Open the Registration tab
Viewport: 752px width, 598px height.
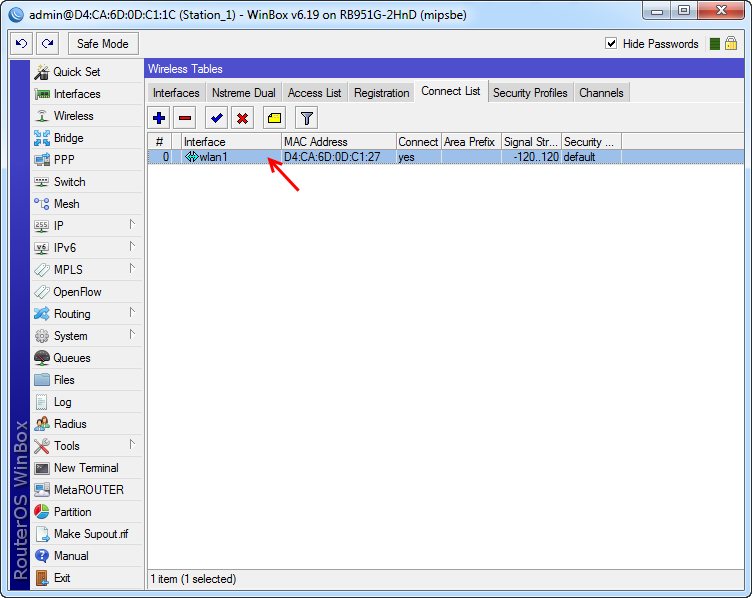pos(381,93)
